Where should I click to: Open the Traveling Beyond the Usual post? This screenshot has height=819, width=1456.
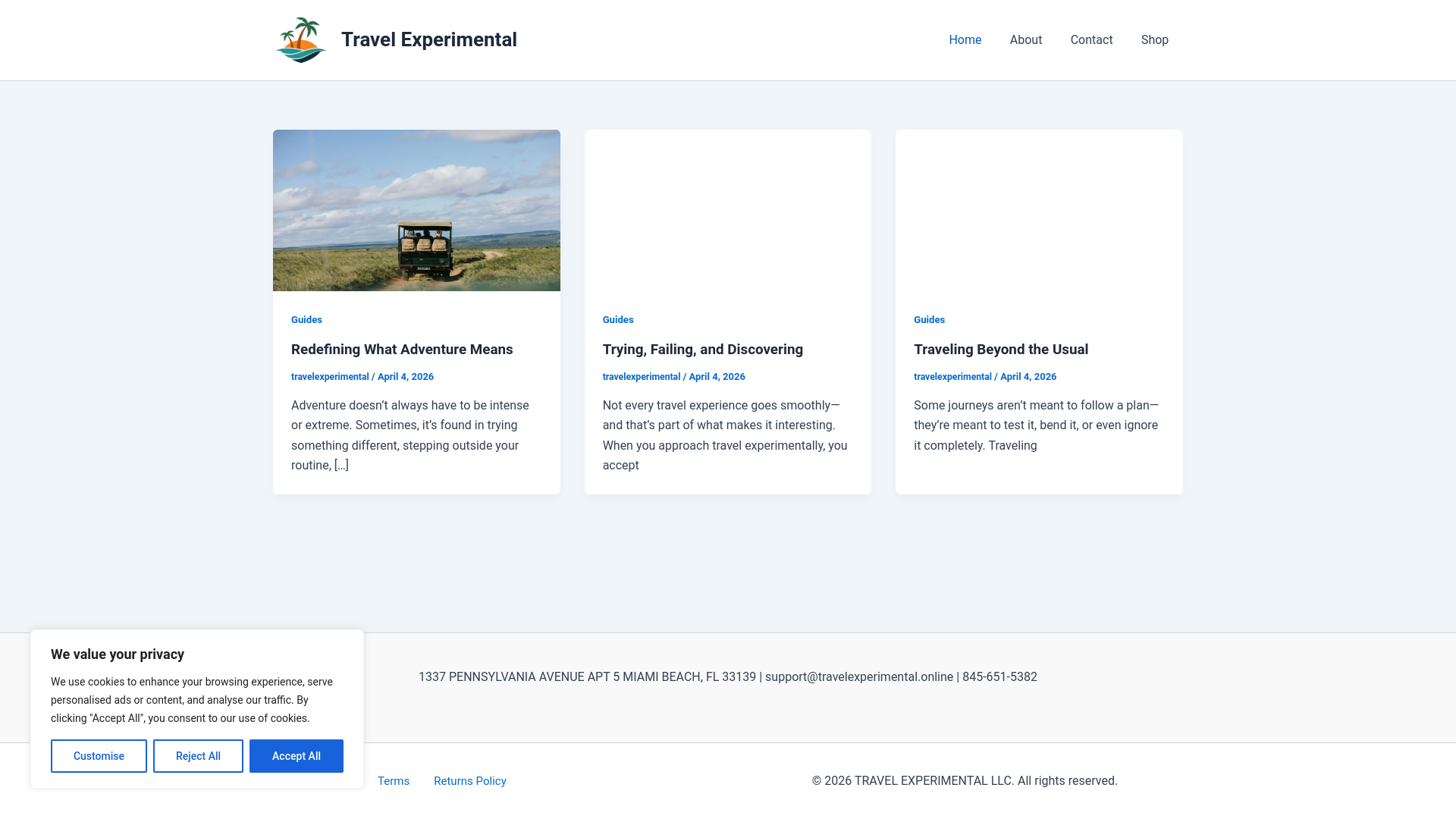pos(1000,350)
